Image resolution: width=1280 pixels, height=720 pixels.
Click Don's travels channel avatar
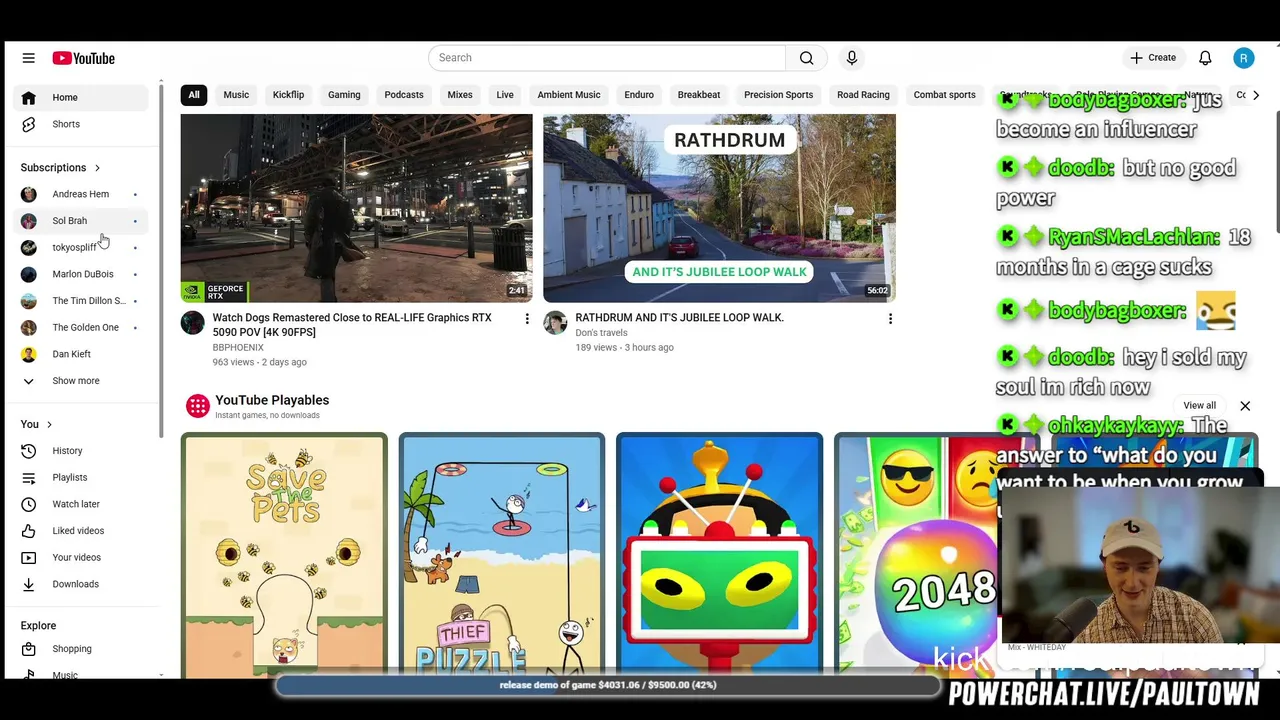pos(555,323)
